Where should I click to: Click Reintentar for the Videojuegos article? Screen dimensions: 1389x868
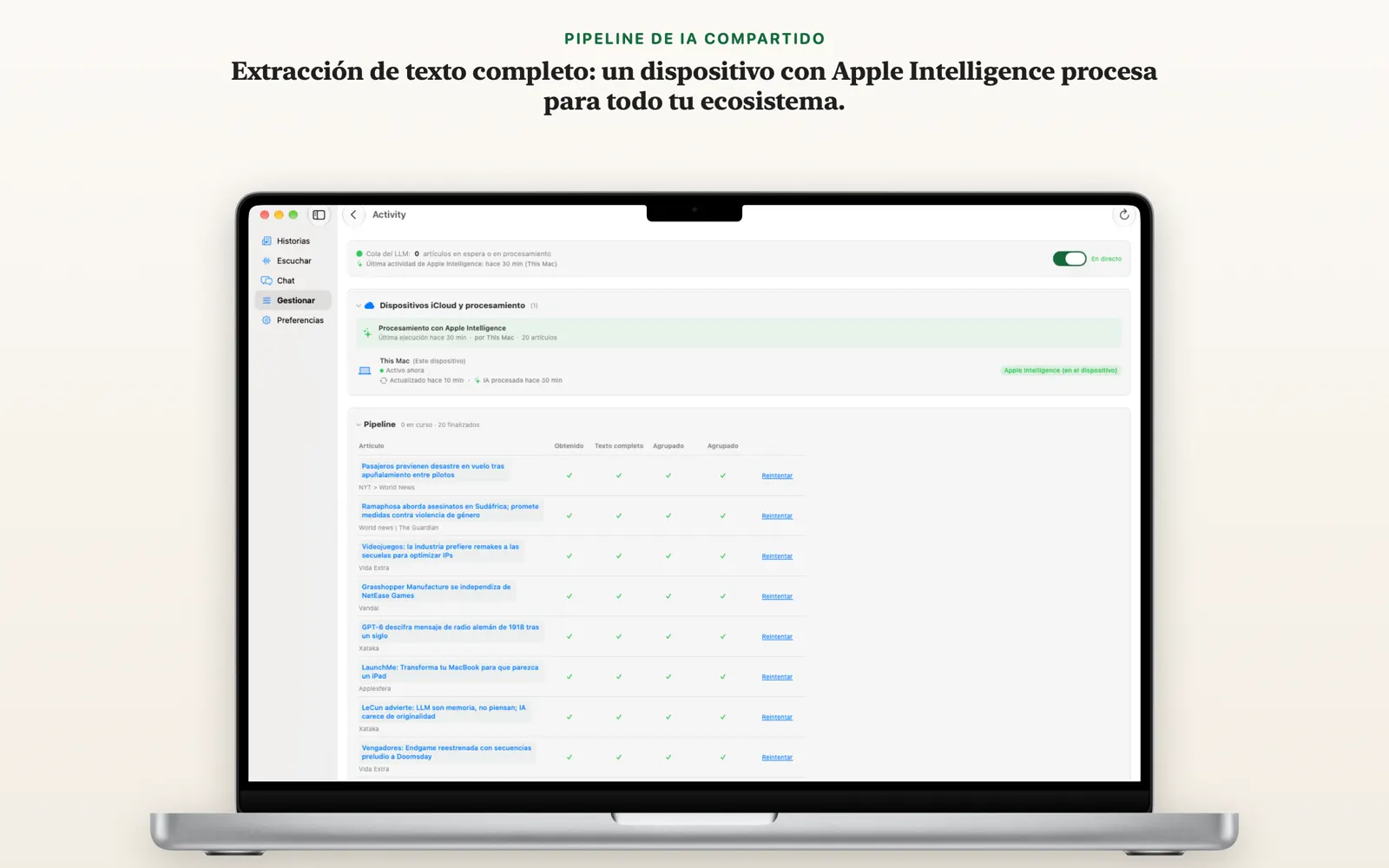[777, 556]
